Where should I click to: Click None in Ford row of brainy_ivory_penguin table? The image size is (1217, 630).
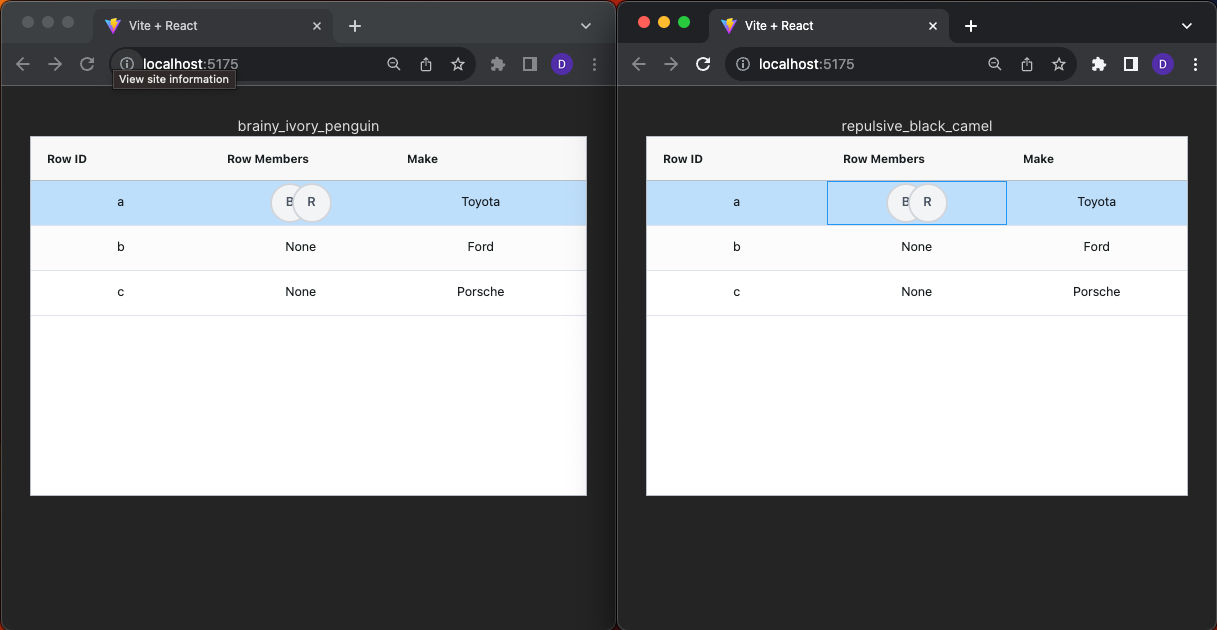coord(301,247)
